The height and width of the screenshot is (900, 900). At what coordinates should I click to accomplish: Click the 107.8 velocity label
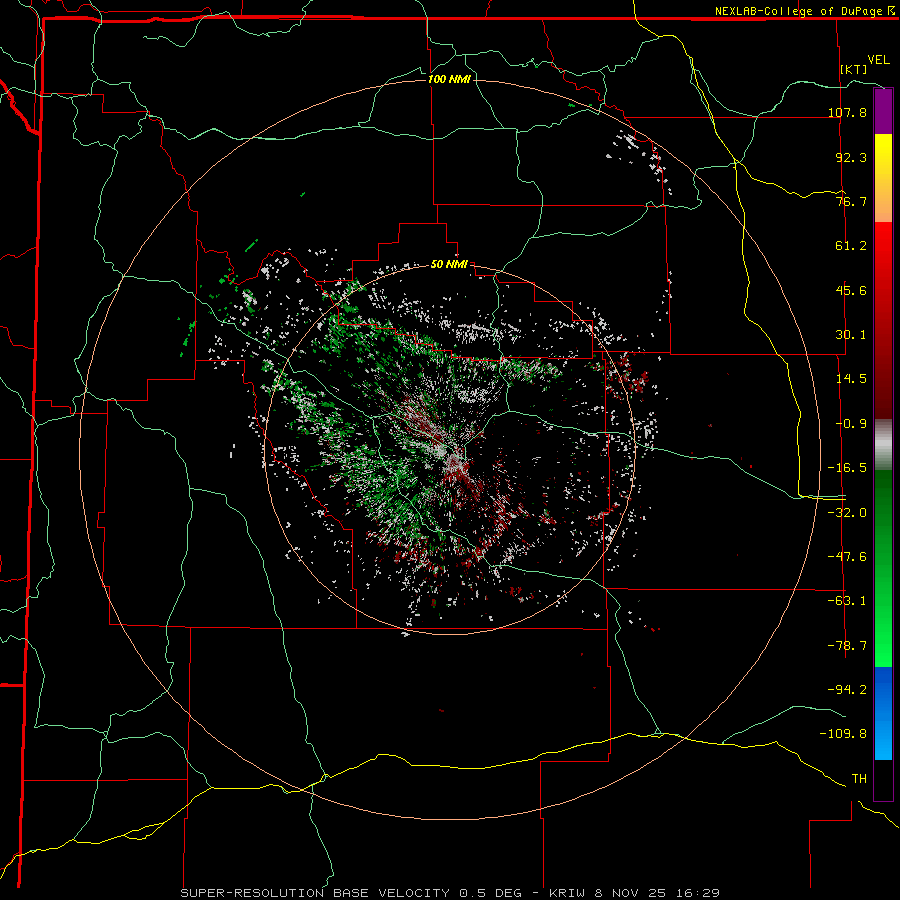(847, 112)
